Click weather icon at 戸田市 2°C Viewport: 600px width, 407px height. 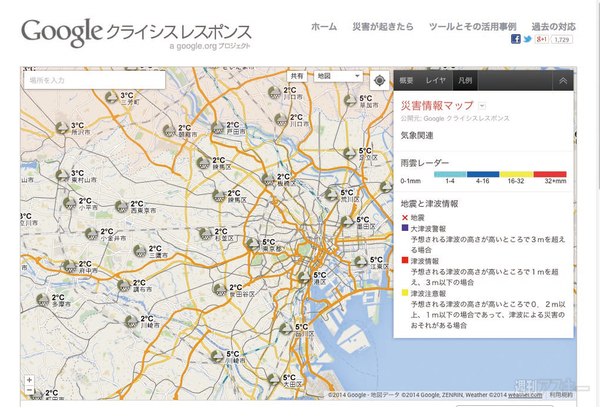click(218, 127)
